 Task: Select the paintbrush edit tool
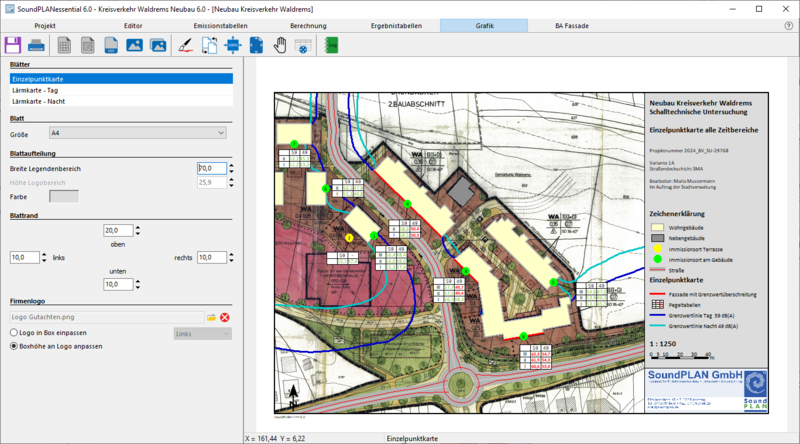186,45
